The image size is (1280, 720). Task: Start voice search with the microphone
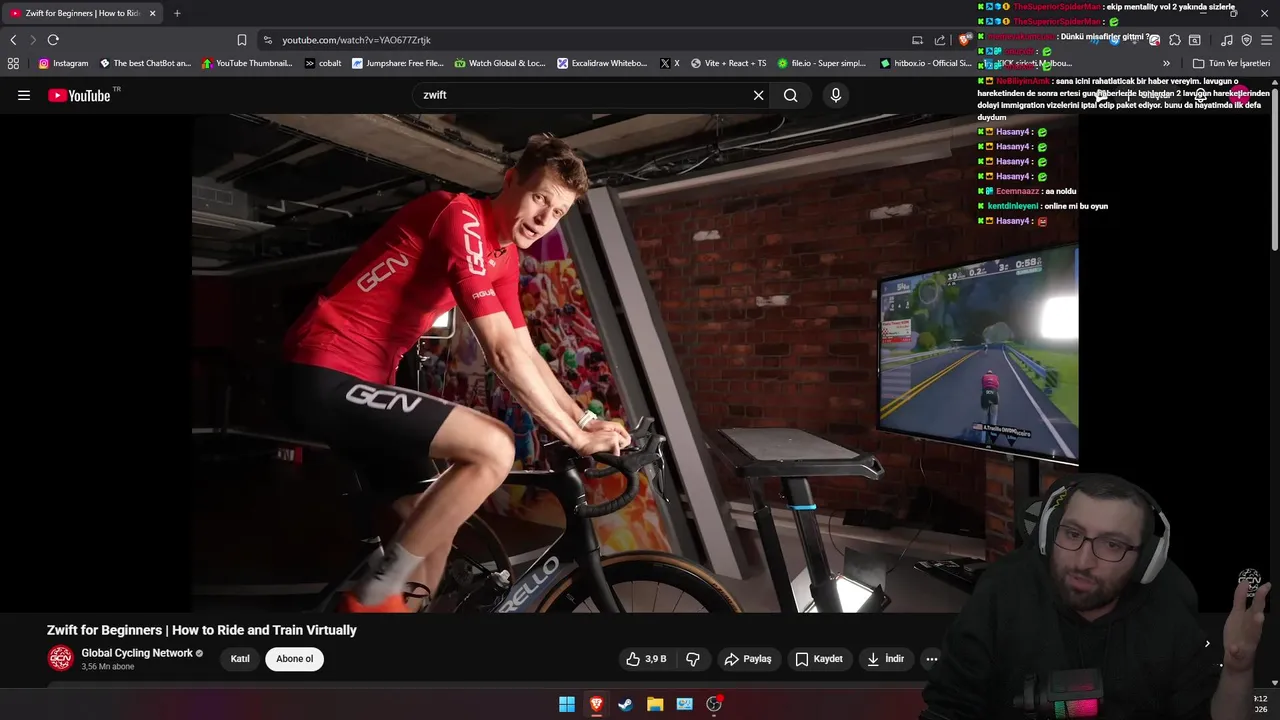tap(836, 95)
